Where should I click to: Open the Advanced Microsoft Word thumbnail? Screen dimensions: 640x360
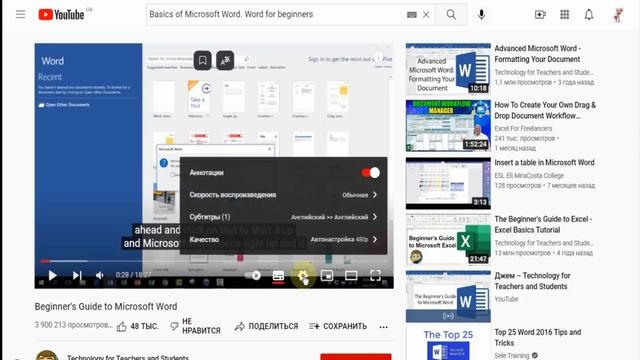click(x=448, y=69)
